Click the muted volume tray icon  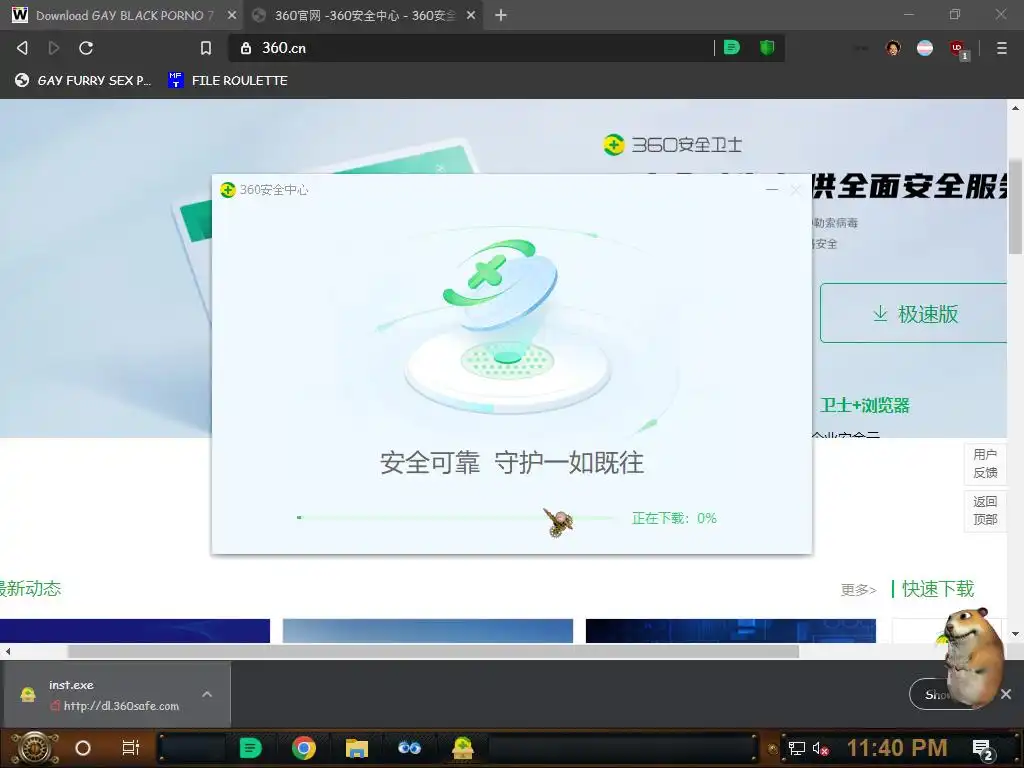point(820,748)
